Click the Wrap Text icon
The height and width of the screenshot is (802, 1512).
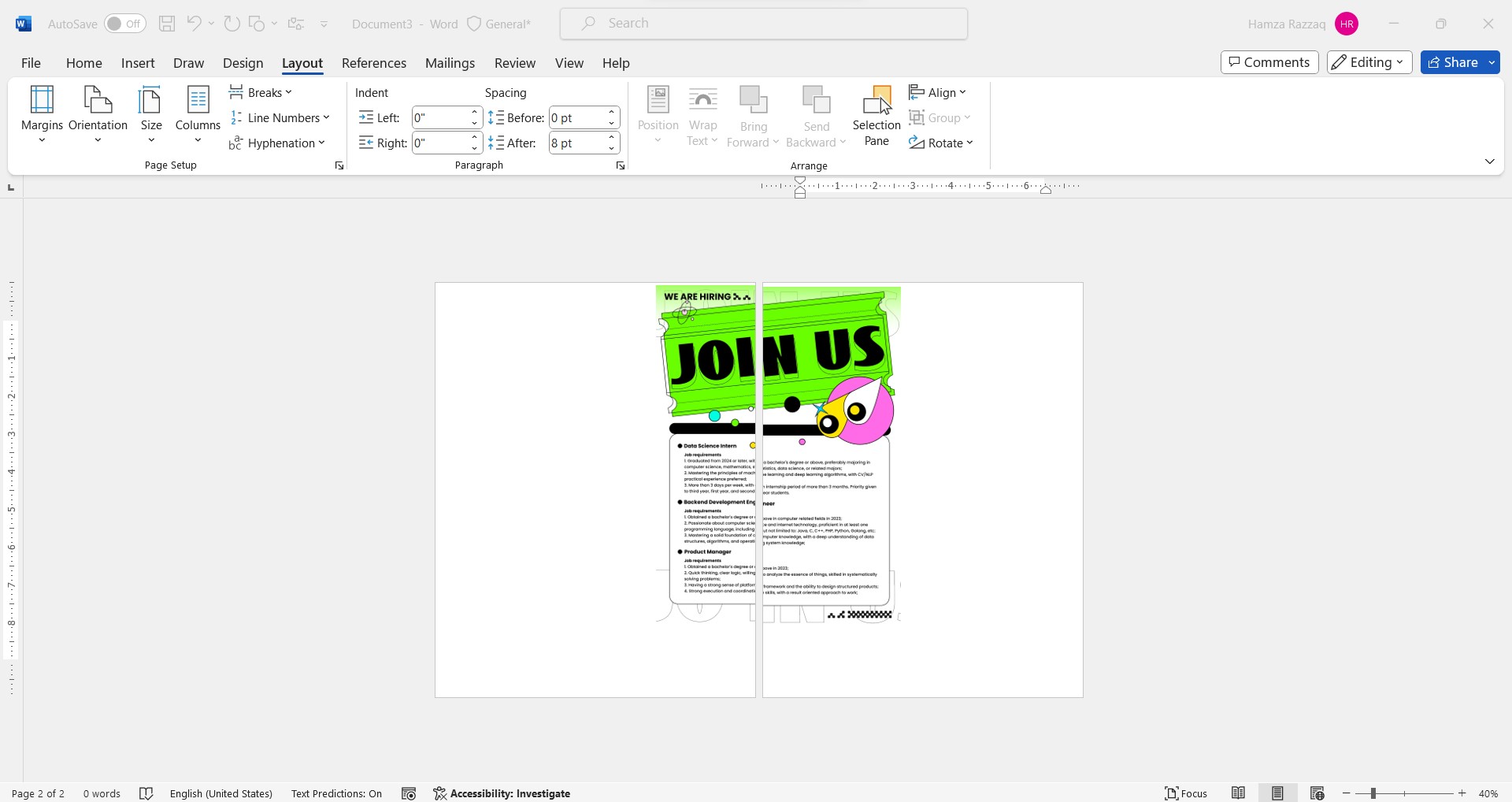coord(702,114)
